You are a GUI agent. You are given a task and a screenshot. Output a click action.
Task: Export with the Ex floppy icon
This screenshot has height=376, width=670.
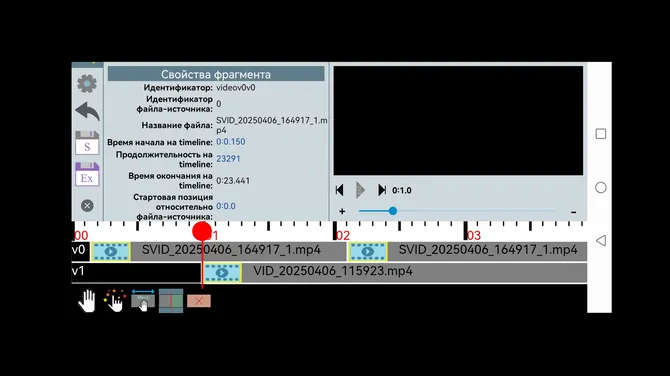87,174
